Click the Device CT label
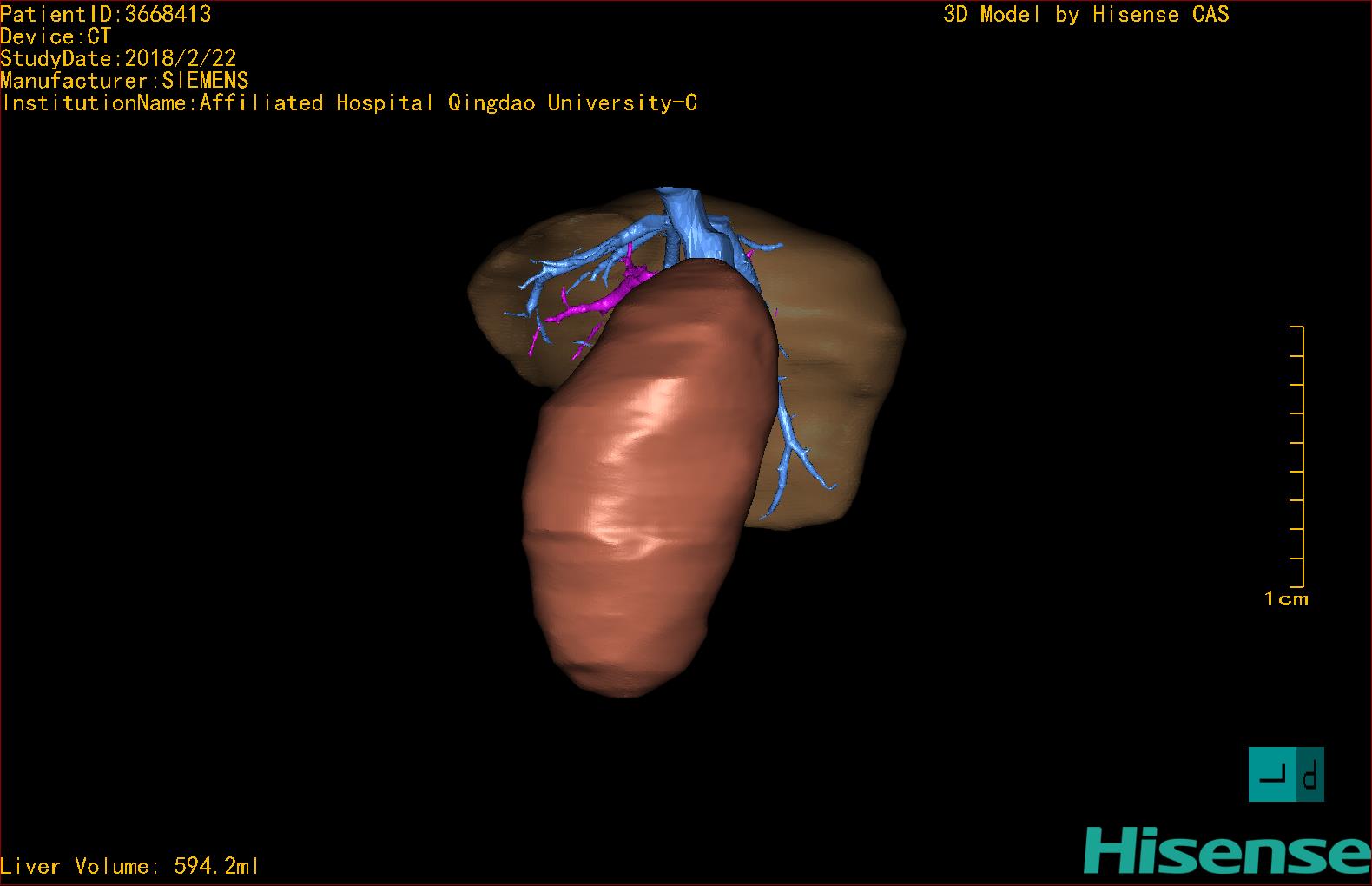Image resolution: width=1372 pixels, height=886 pixels. pos(56,36)
